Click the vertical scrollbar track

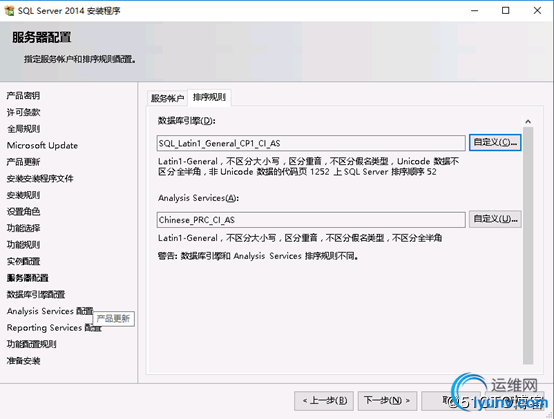tap(528, 246)
